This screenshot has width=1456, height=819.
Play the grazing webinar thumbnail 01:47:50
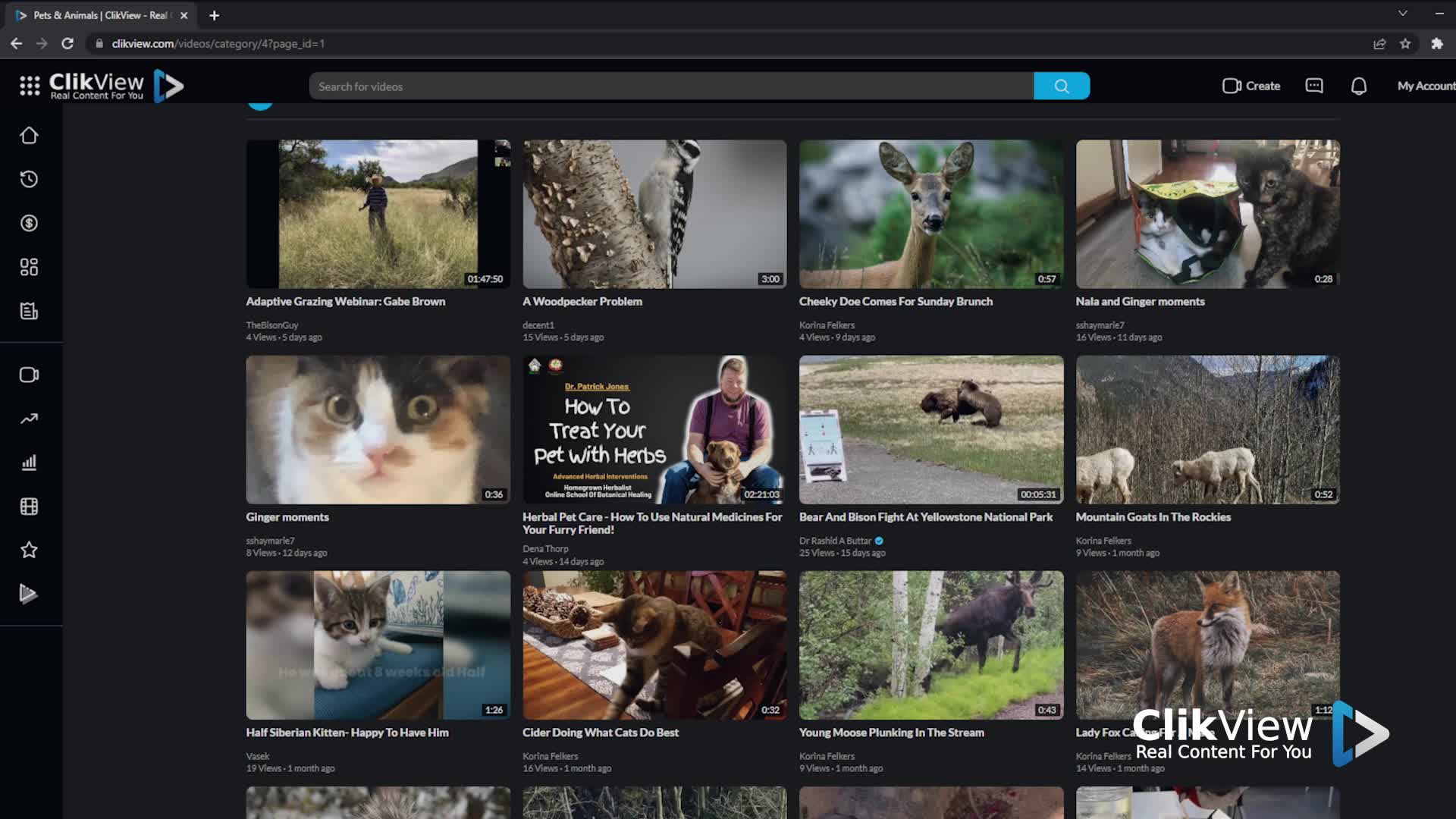(x=378, y=214)
